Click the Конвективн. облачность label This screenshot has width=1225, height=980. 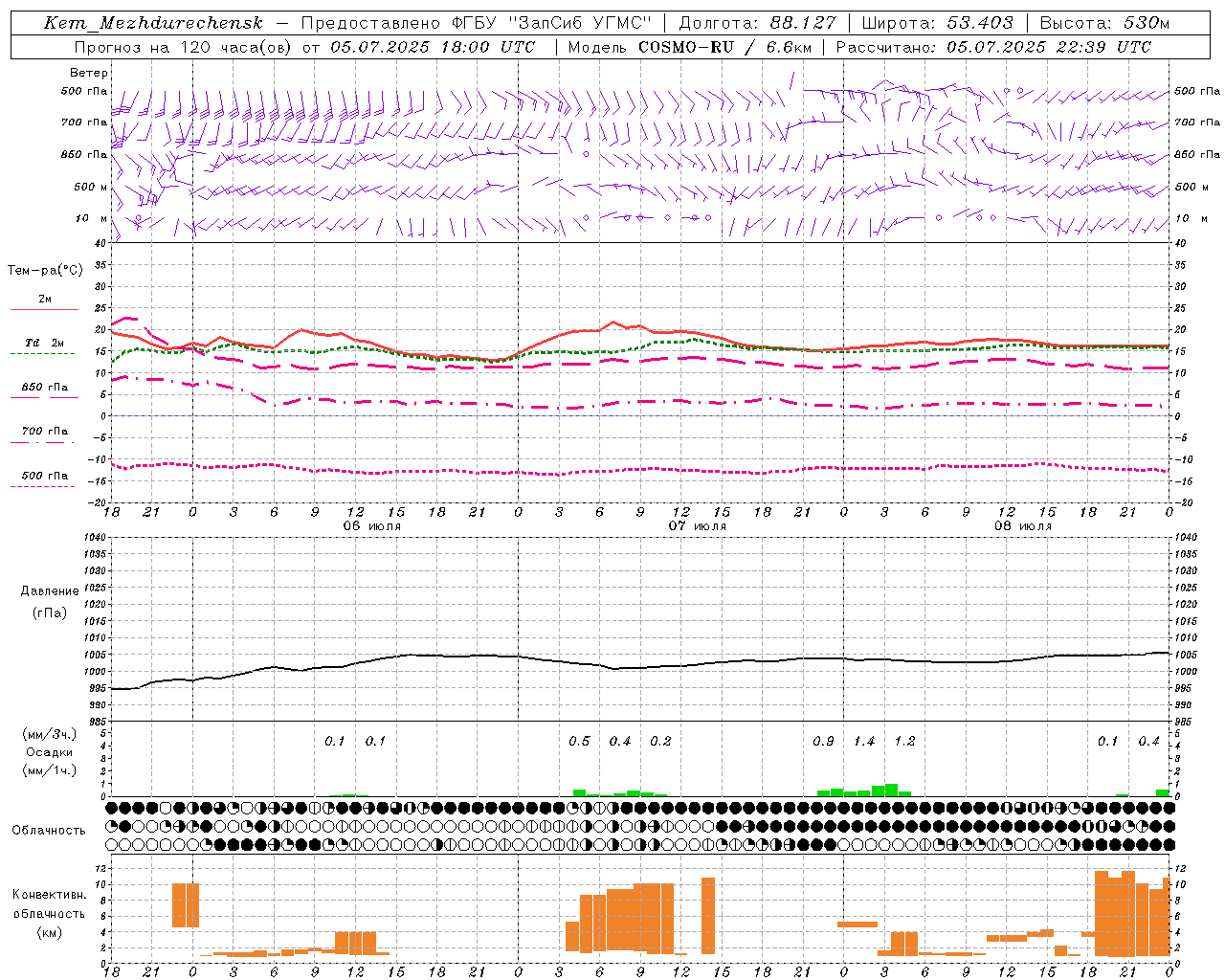click(49, 904)
